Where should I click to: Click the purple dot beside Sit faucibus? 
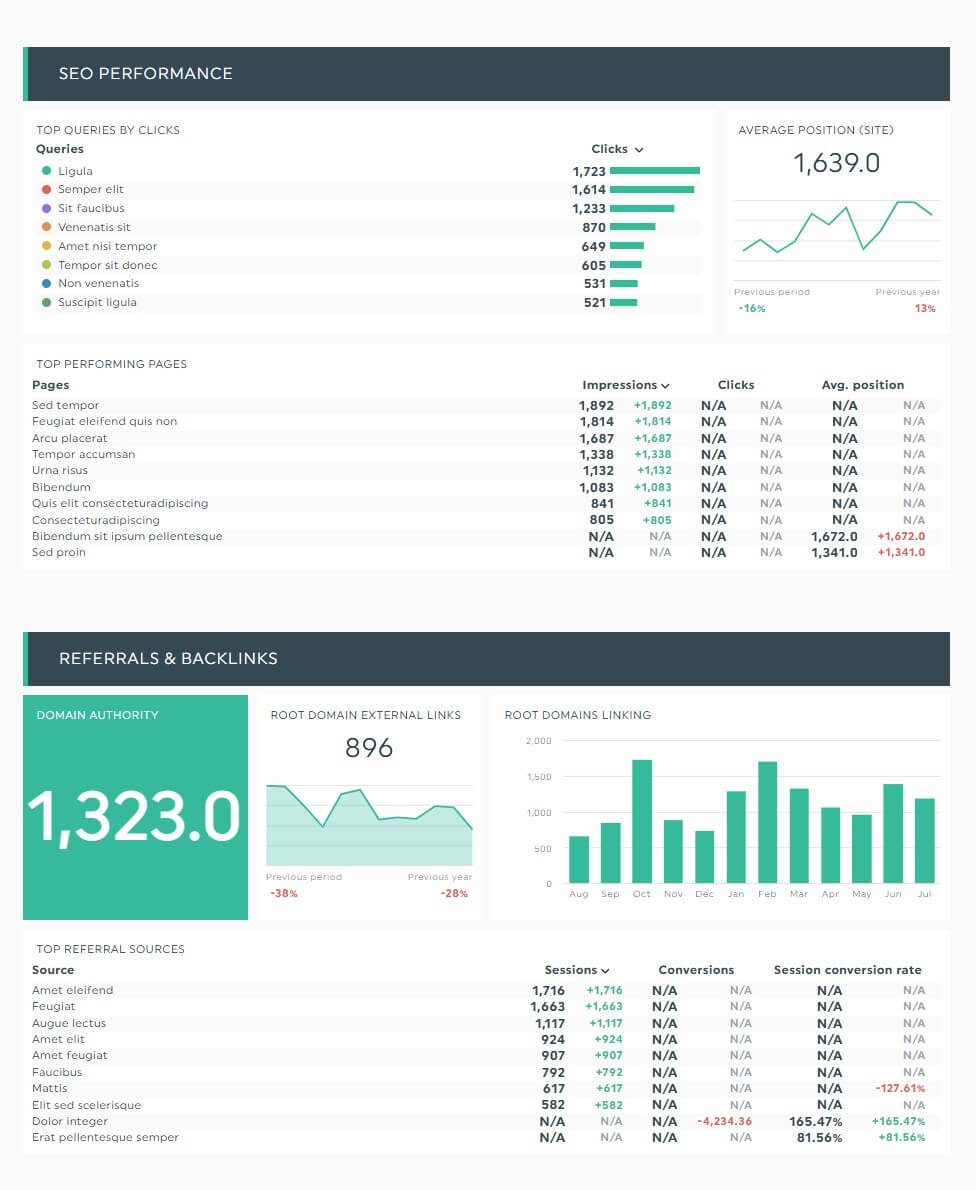tap(46, 208)
